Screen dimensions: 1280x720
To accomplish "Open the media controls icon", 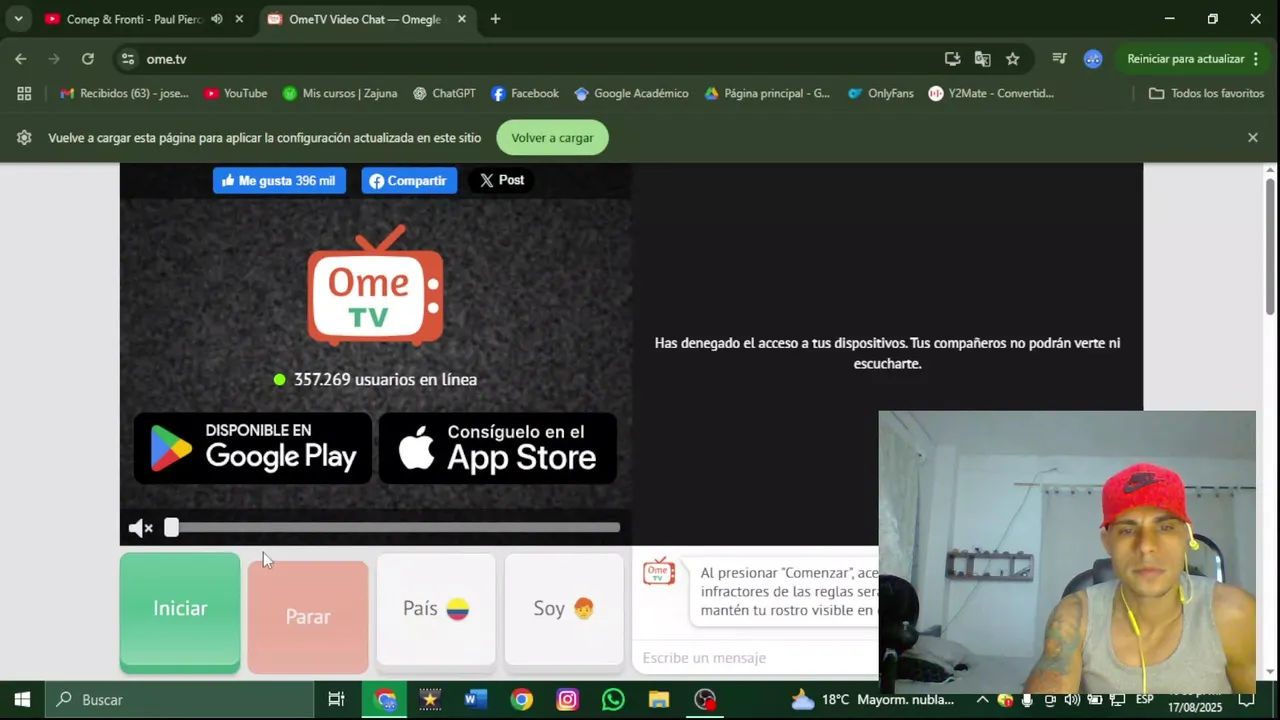I will tap(1059, 59).
